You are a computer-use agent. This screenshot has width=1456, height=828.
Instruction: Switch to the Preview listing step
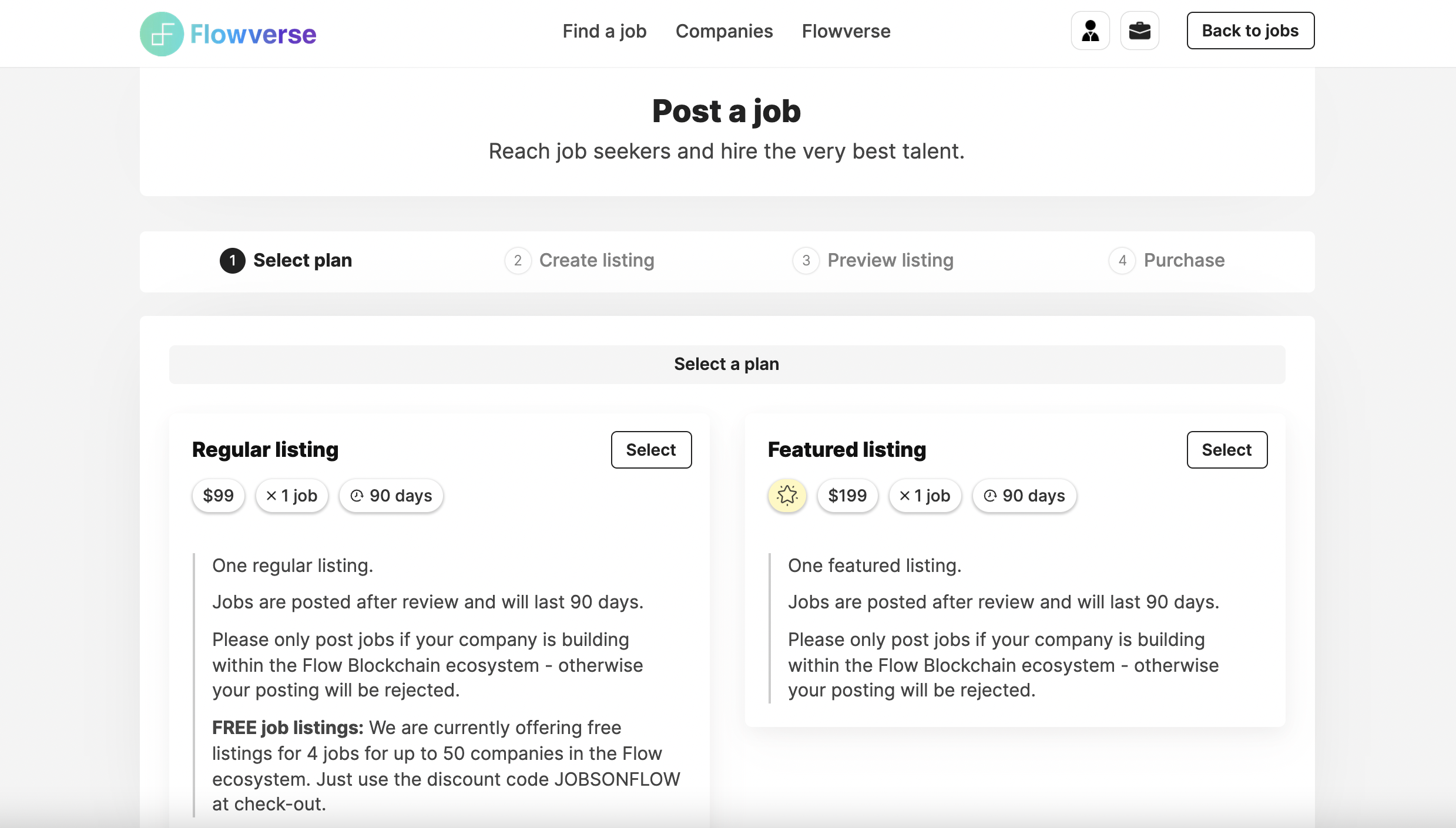[x=890, y=261]
